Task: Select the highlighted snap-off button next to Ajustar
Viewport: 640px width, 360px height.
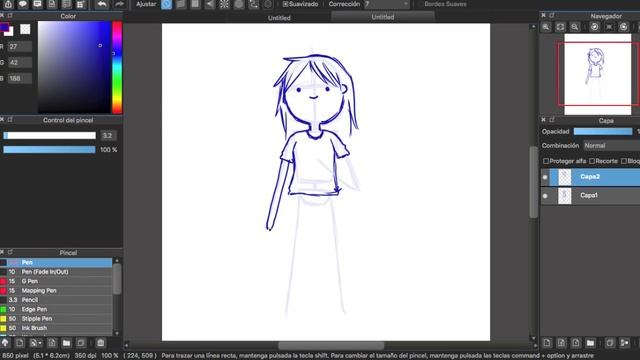Action: click(167, 4)
